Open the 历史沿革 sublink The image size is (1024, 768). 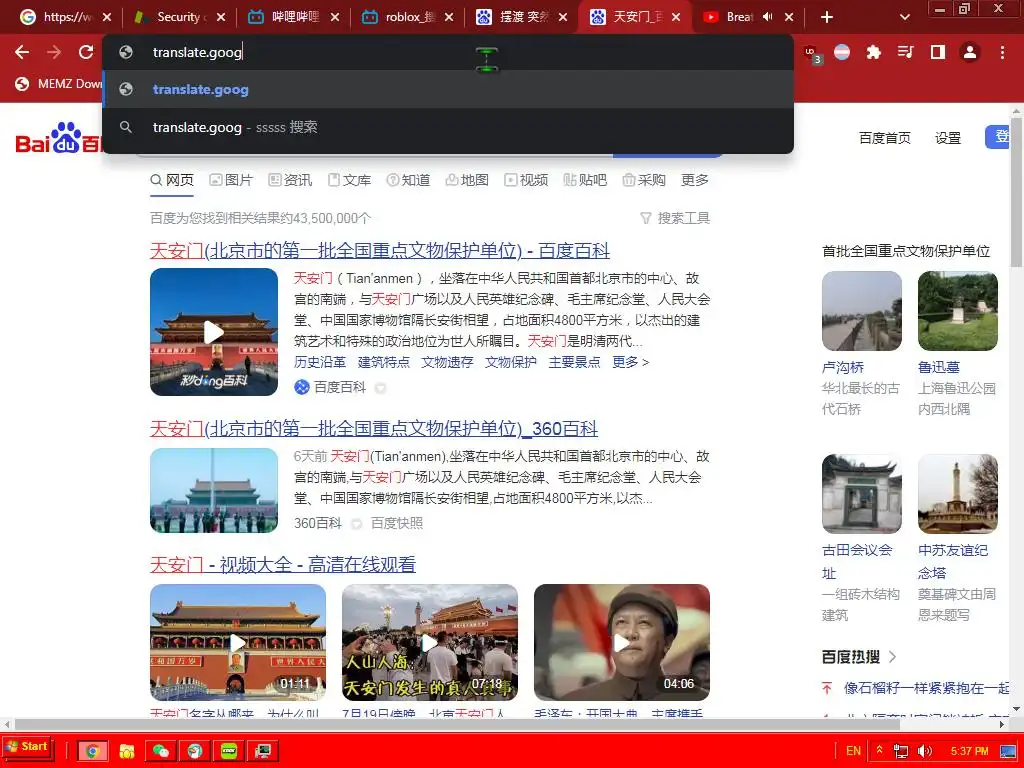point(320,362)
